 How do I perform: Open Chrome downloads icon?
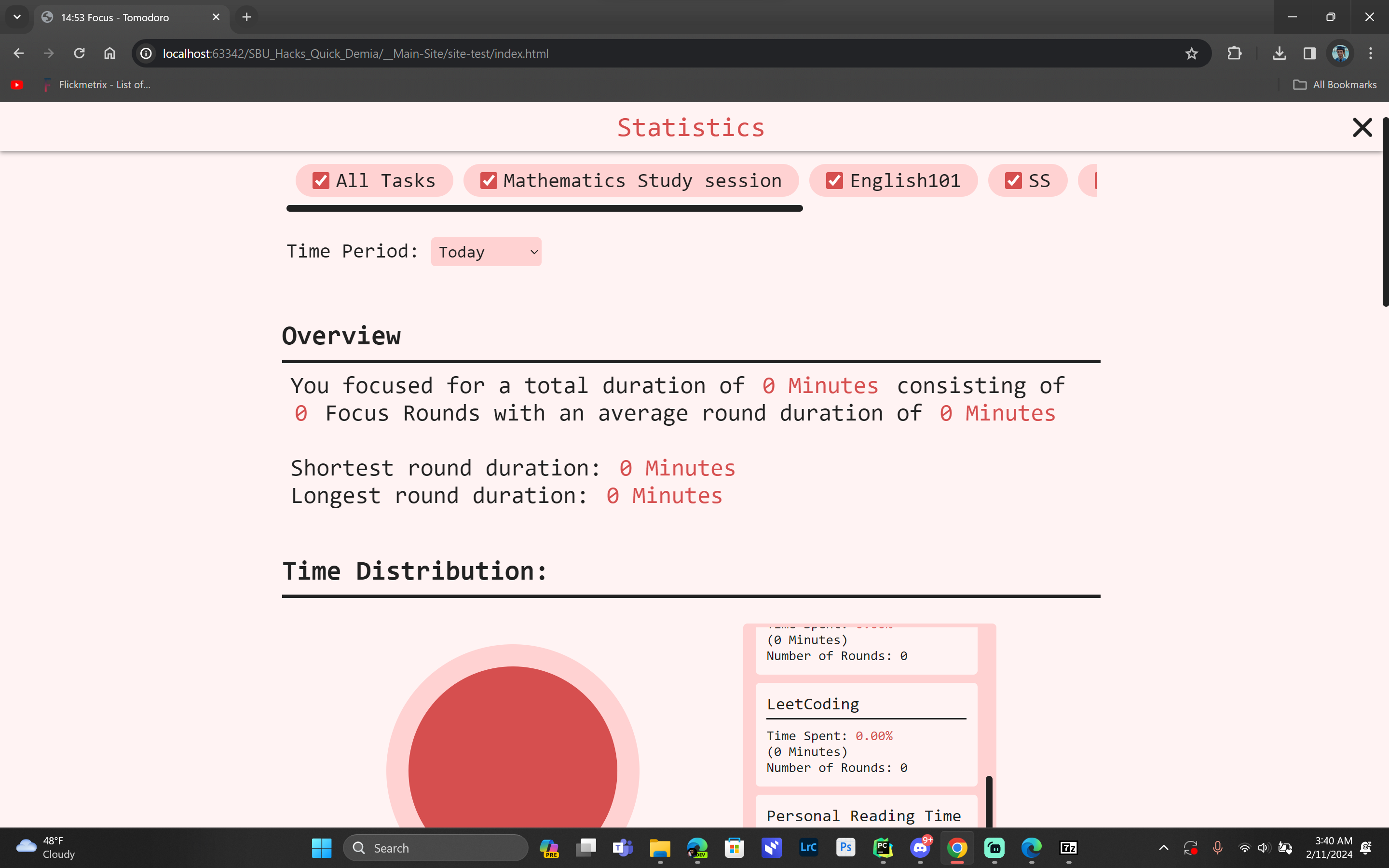pos(1279,54)
